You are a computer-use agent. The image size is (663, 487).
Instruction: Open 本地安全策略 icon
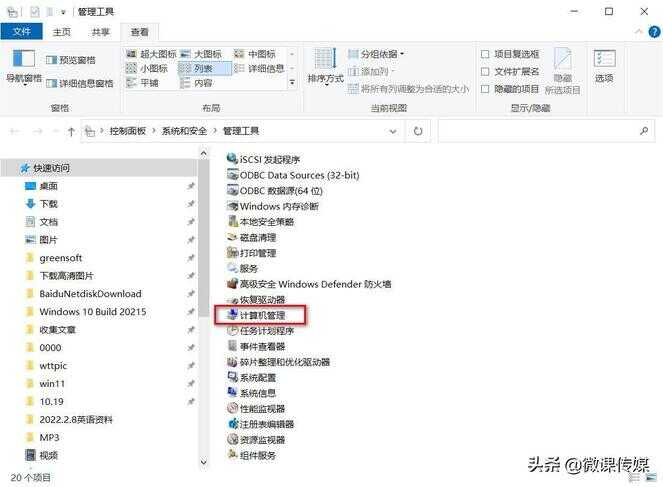click(232, 221)
